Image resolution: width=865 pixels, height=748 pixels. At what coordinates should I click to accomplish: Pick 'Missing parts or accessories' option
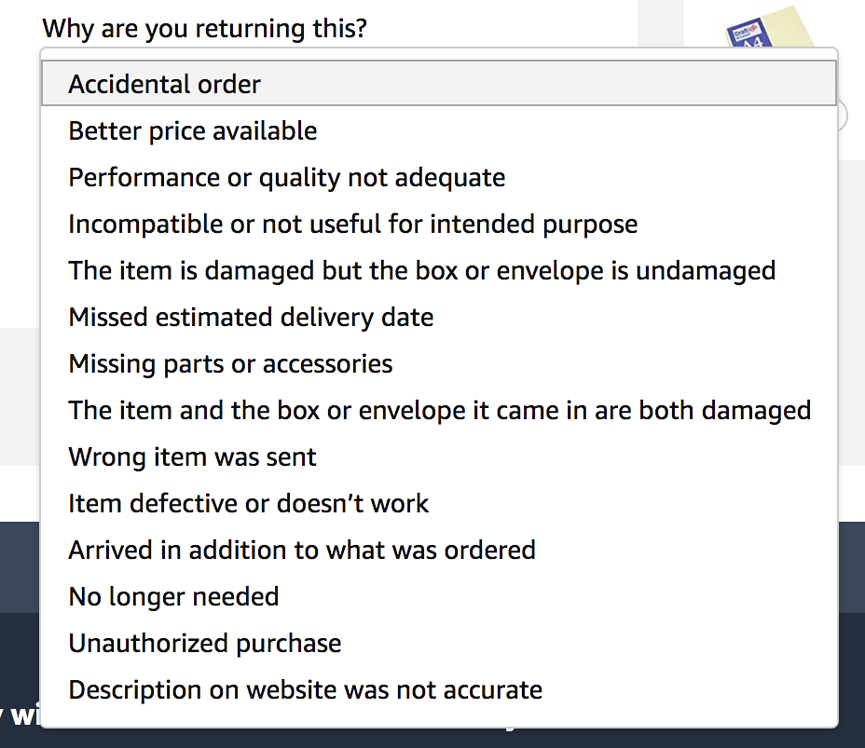click(229, 364)
